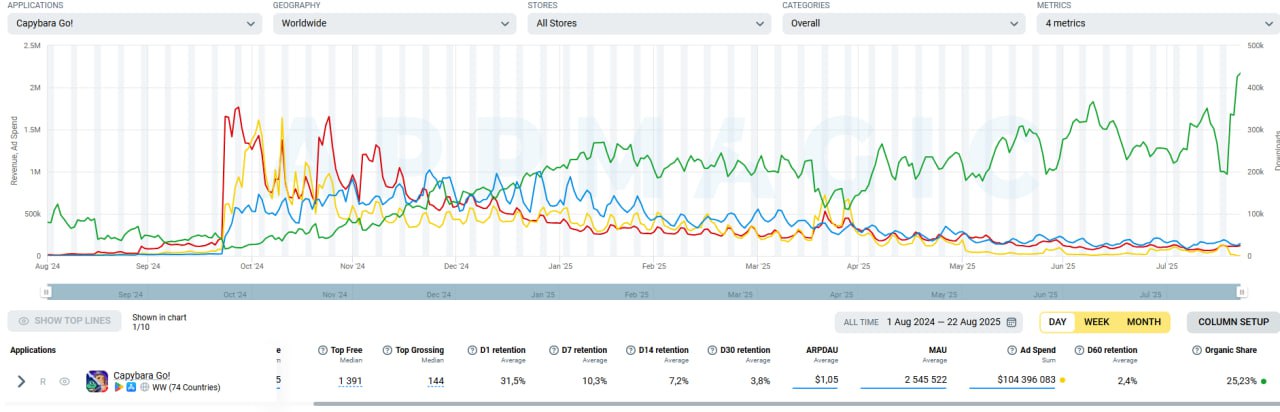Screen dimensions: 1280x412
Task: Select the DAY granularity option
Action: [1057, 322]
